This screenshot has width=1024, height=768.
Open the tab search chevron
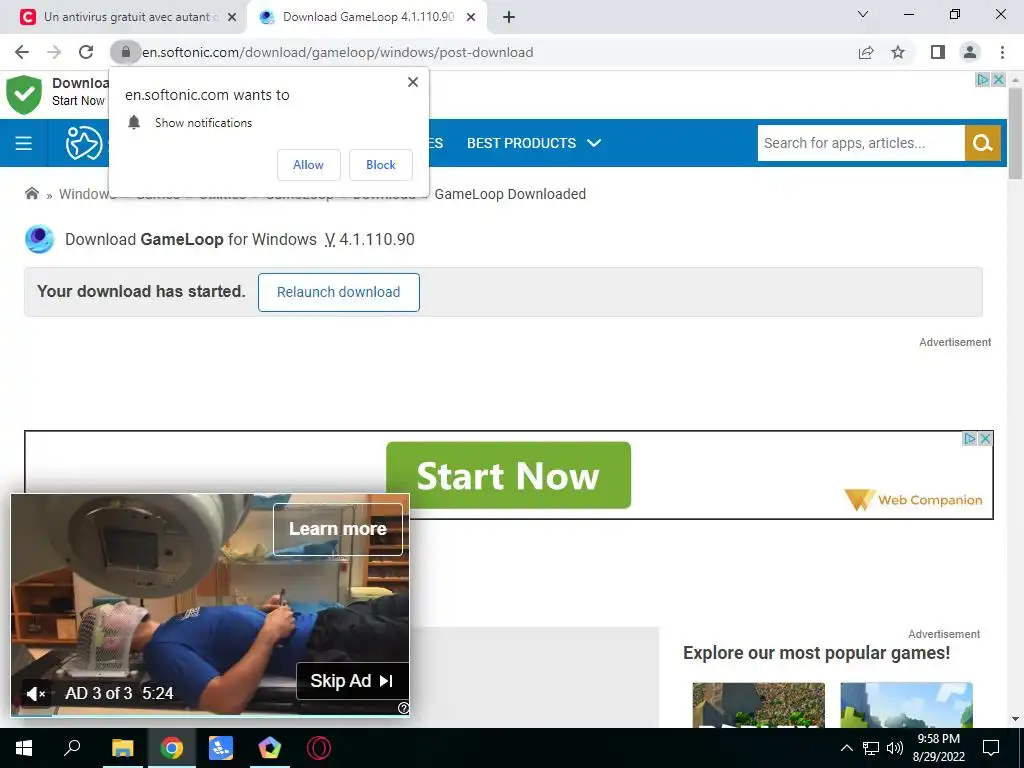click(x=863, y=14)
